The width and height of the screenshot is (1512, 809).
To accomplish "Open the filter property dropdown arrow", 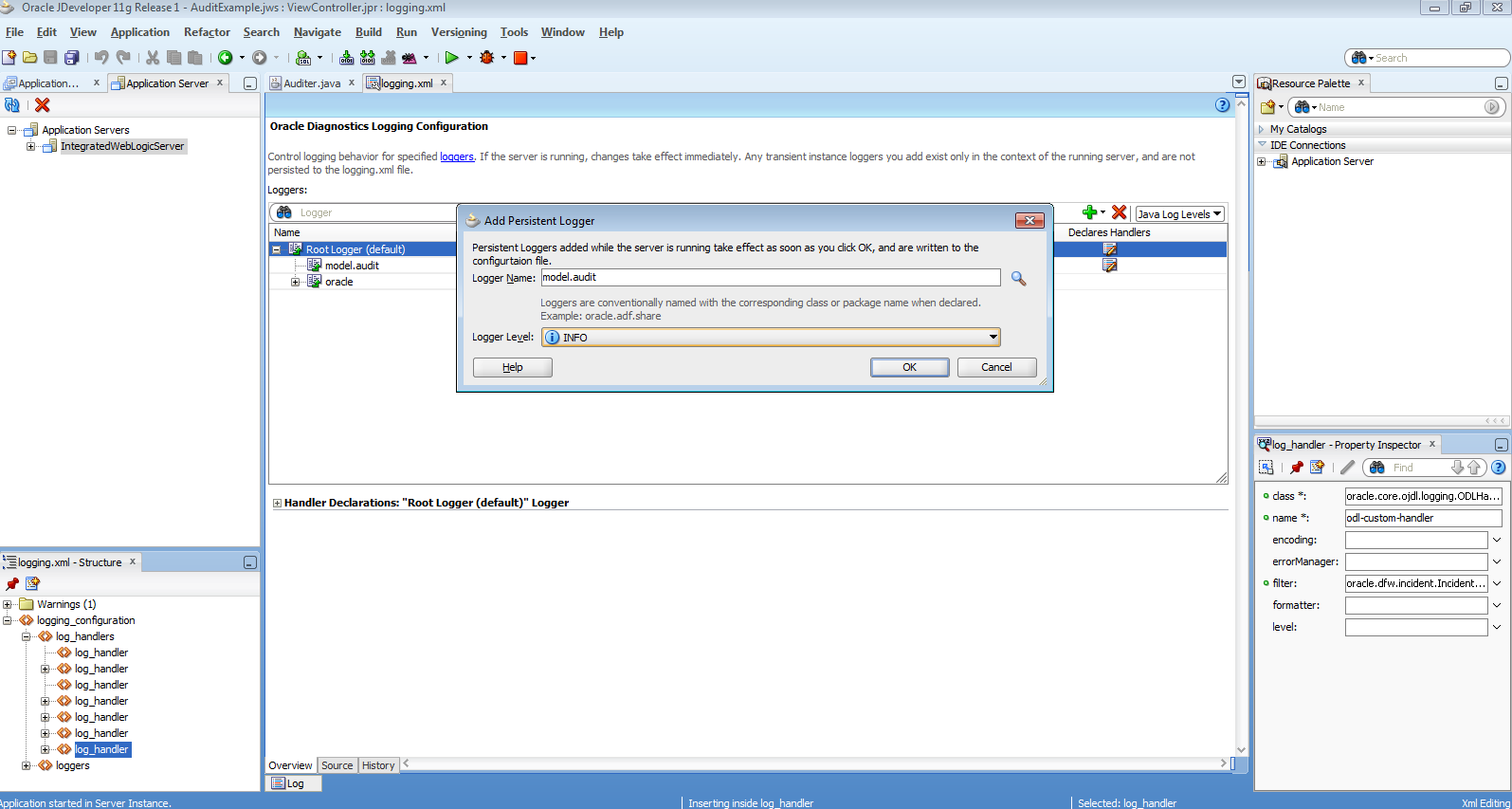I will [x=1497, y=583].
